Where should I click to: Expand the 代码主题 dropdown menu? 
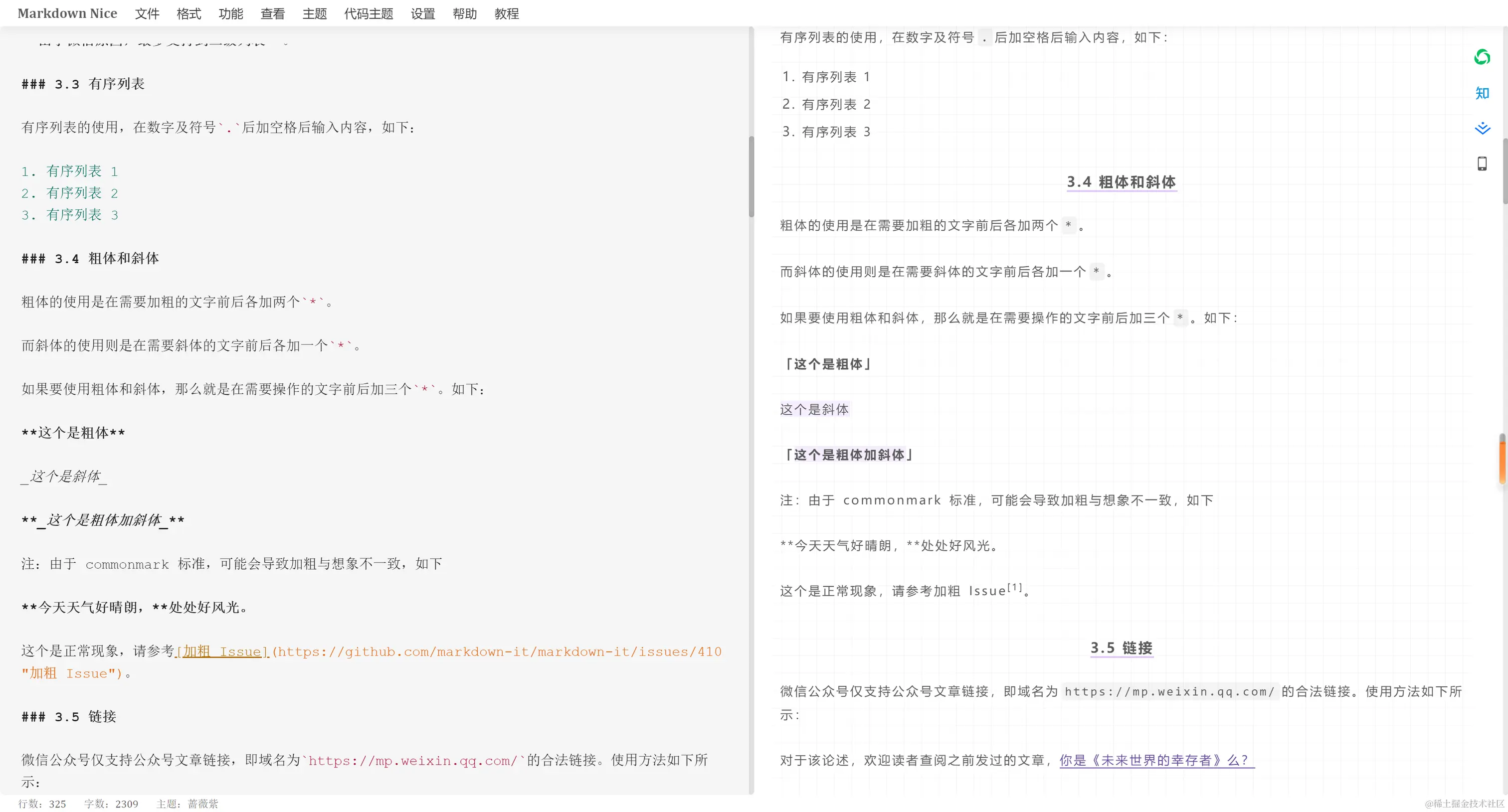[368, 13]
